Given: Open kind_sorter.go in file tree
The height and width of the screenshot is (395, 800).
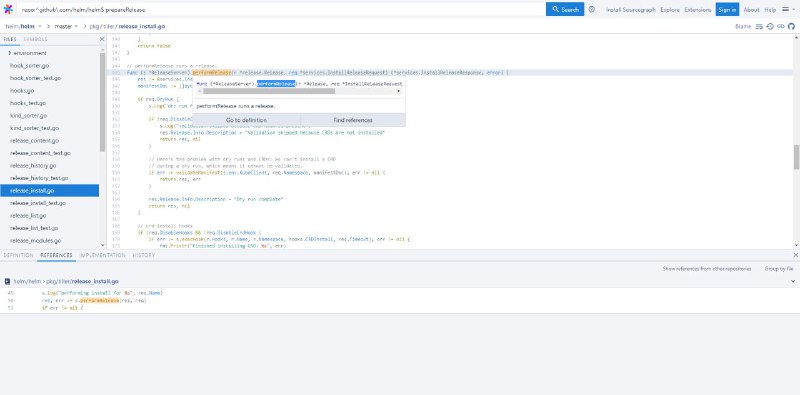Looking at the screenshot, I should 28,116.
